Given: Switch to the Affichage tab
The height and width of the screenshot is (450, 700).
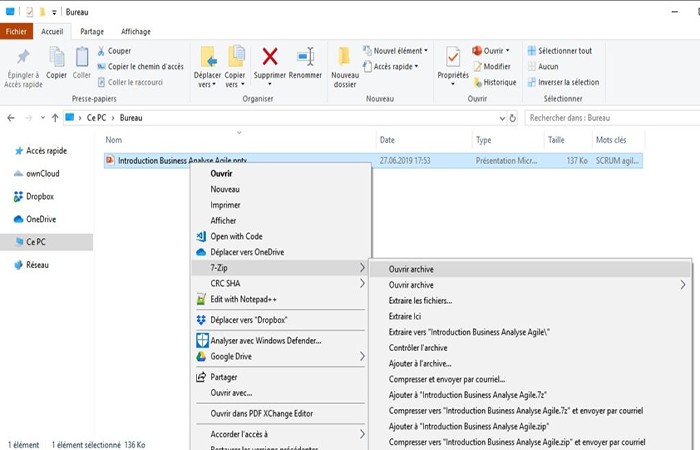Looking at the screenshot, I should pos(136,32).
